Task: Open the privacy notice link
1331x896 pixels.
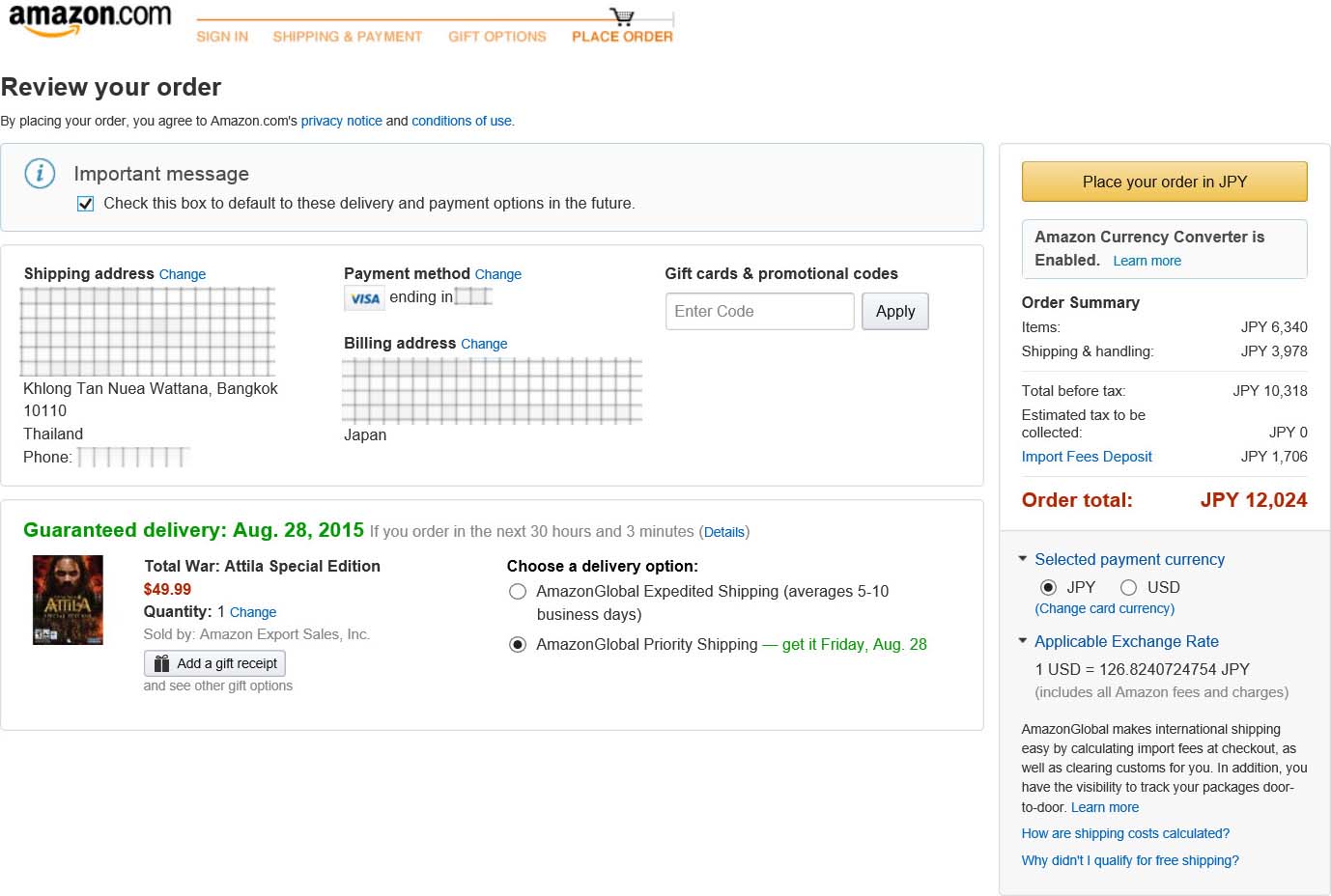Action: (x=342, y=121)
